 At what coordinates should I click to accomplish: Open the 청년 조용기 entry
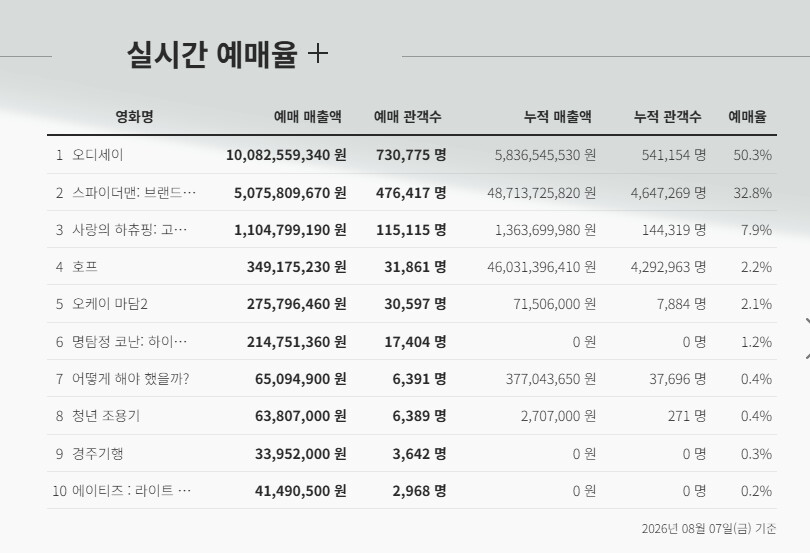(106, 416)
